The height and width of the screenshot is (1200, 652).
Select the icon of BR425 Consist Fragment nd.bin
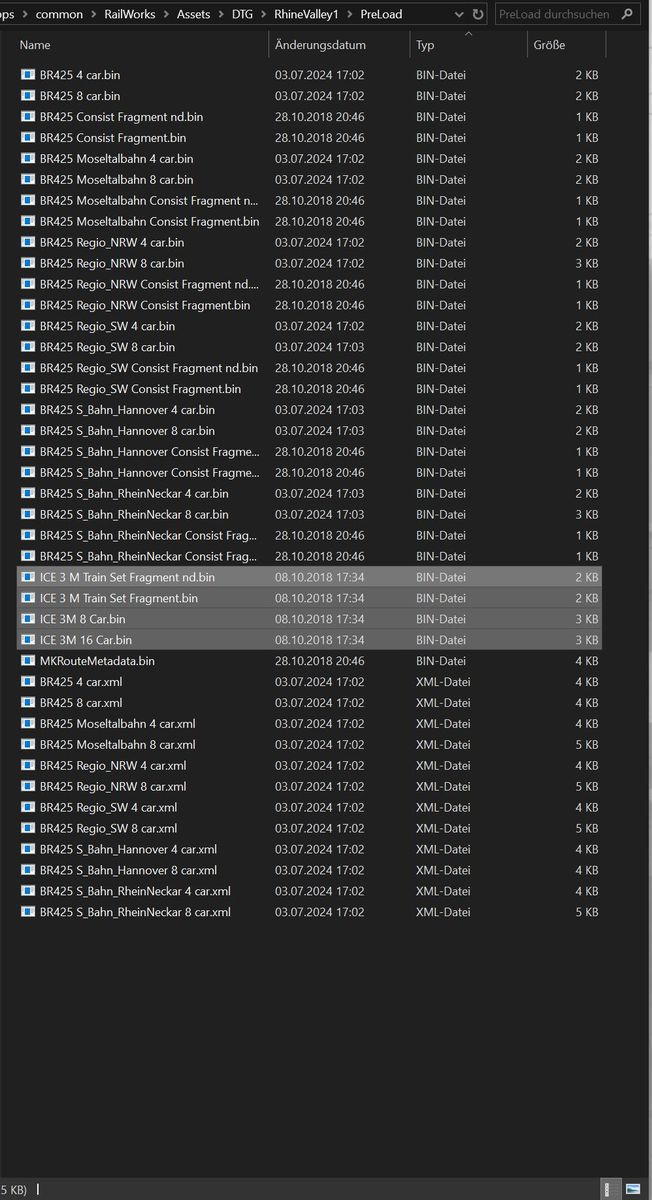(28, 117)
